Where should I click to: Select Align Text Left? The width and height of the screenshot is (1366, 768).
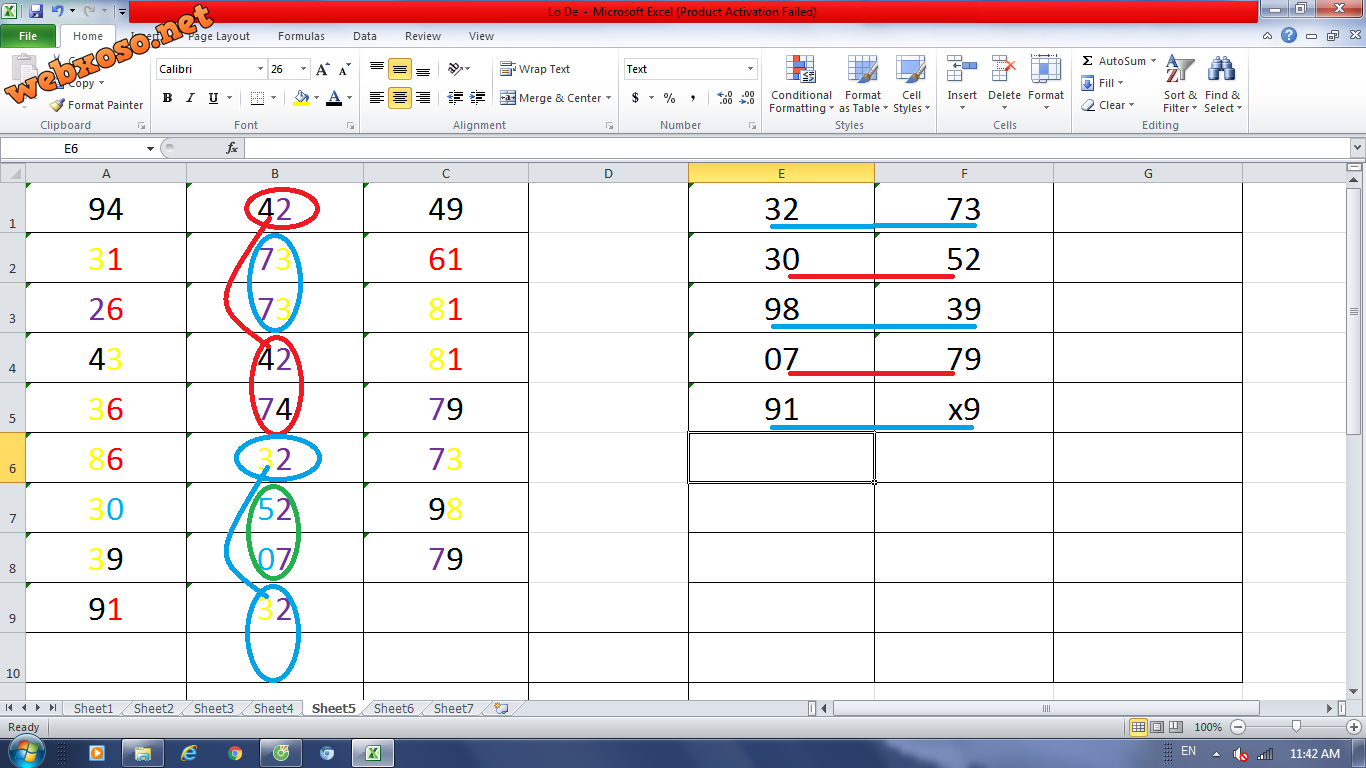(377, 98)
